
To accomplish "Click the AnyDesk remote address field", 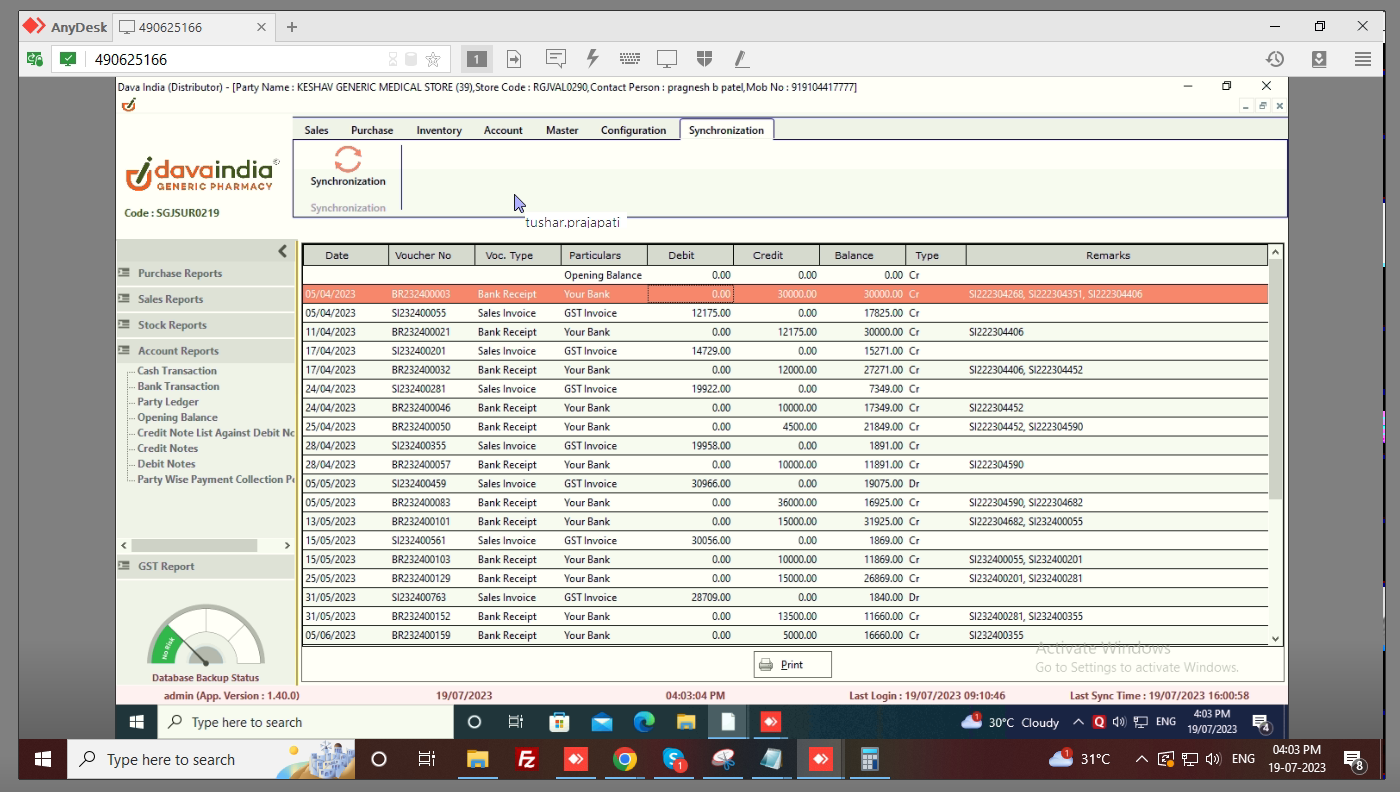I will coord(235,59).
